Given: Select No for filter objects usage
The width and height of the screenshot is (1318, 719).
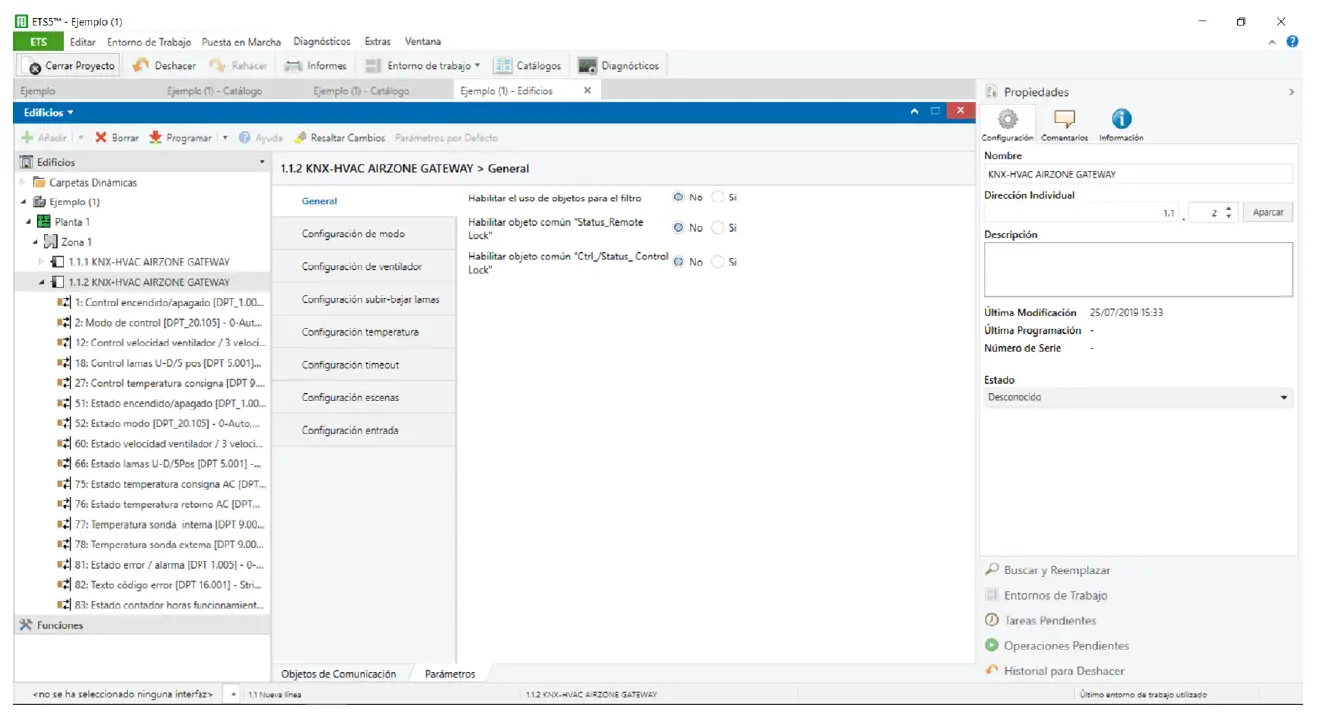Looking at the screenshot, I should pyautogui.click(x=679, y=198).
